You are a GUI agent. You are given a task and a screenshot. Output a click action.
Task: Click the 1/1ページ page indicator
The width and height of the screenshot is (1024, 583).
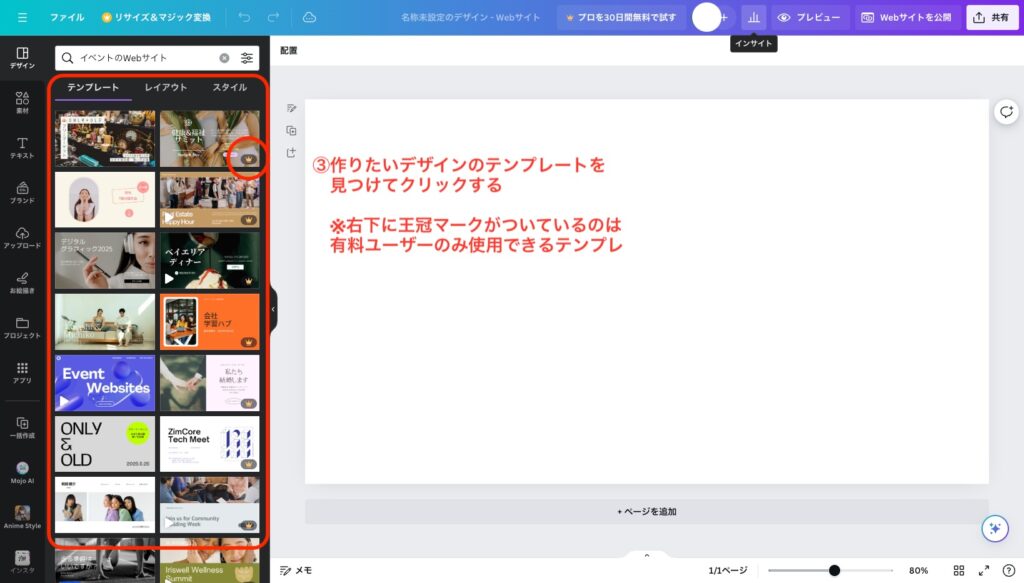pyautogui.click(x=728, y=571)
